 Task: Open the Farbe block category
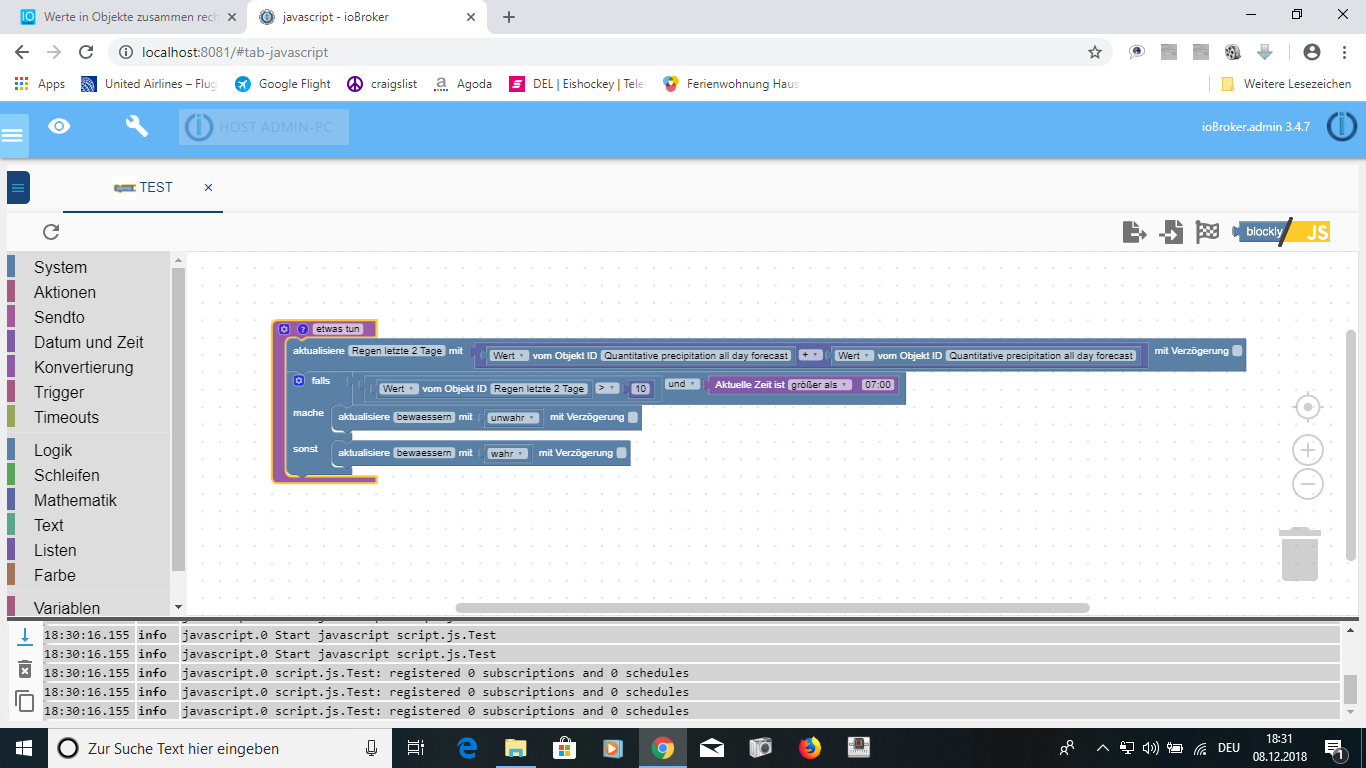point(54,575)
